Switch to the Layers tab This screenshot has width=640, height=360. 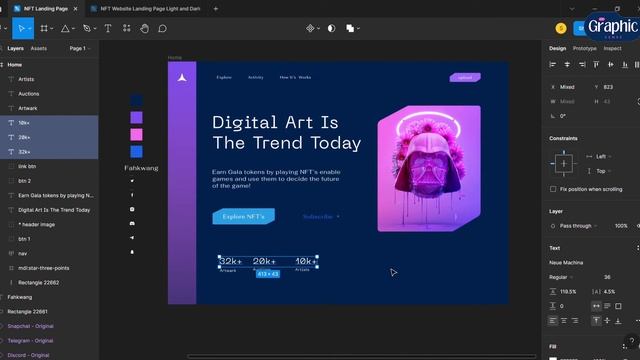pyautogui.click(x=16, y=48)
